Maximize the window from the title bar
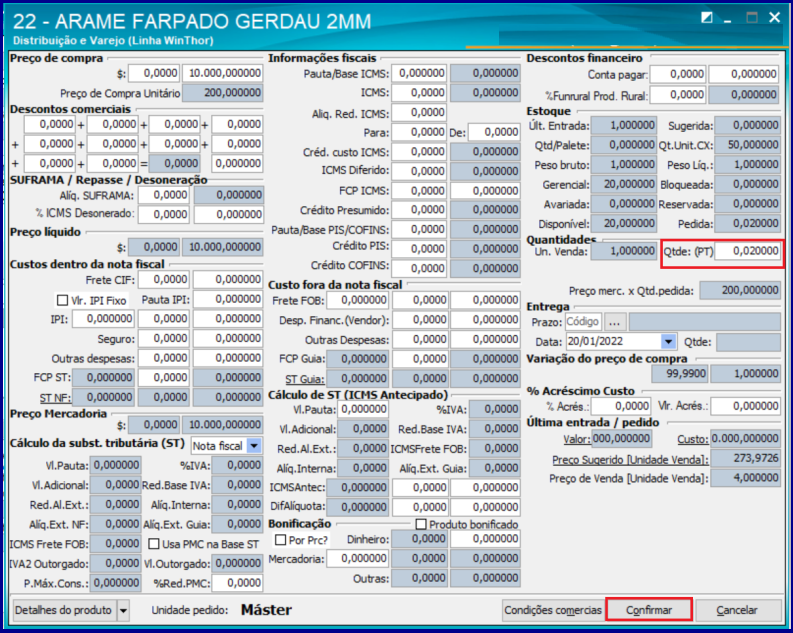The image size is (793, 633). pos(752,18)
